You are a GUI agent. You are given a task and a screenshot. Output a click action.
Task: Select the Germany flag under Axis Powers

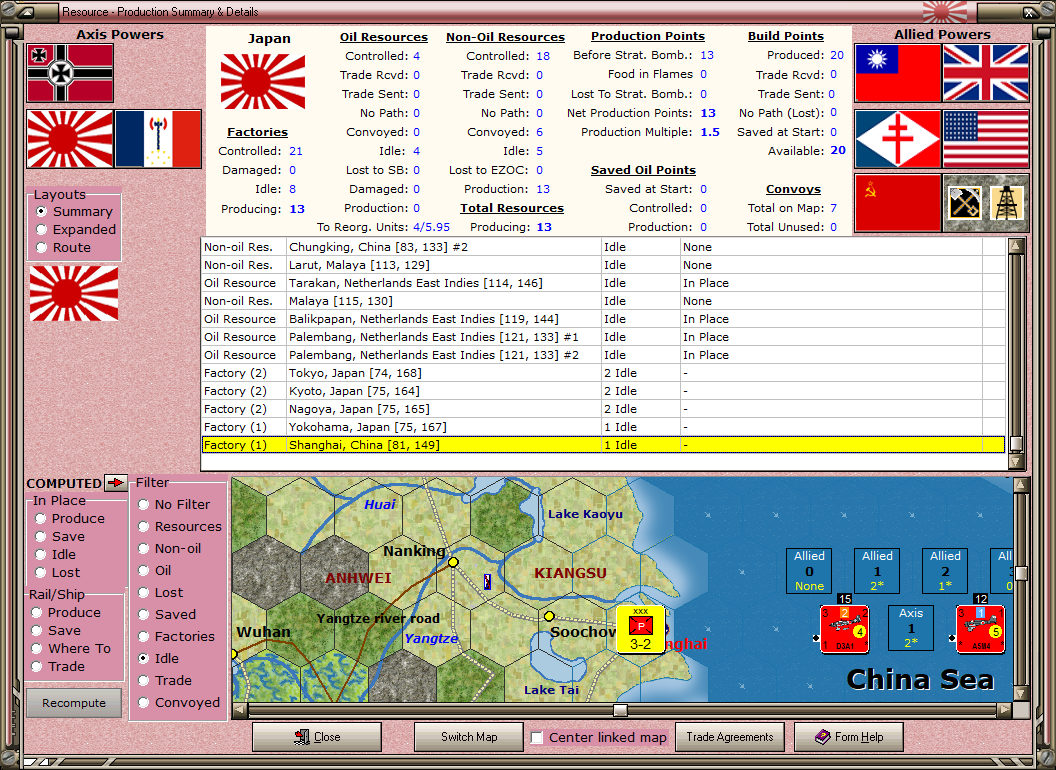pos(70,73)
